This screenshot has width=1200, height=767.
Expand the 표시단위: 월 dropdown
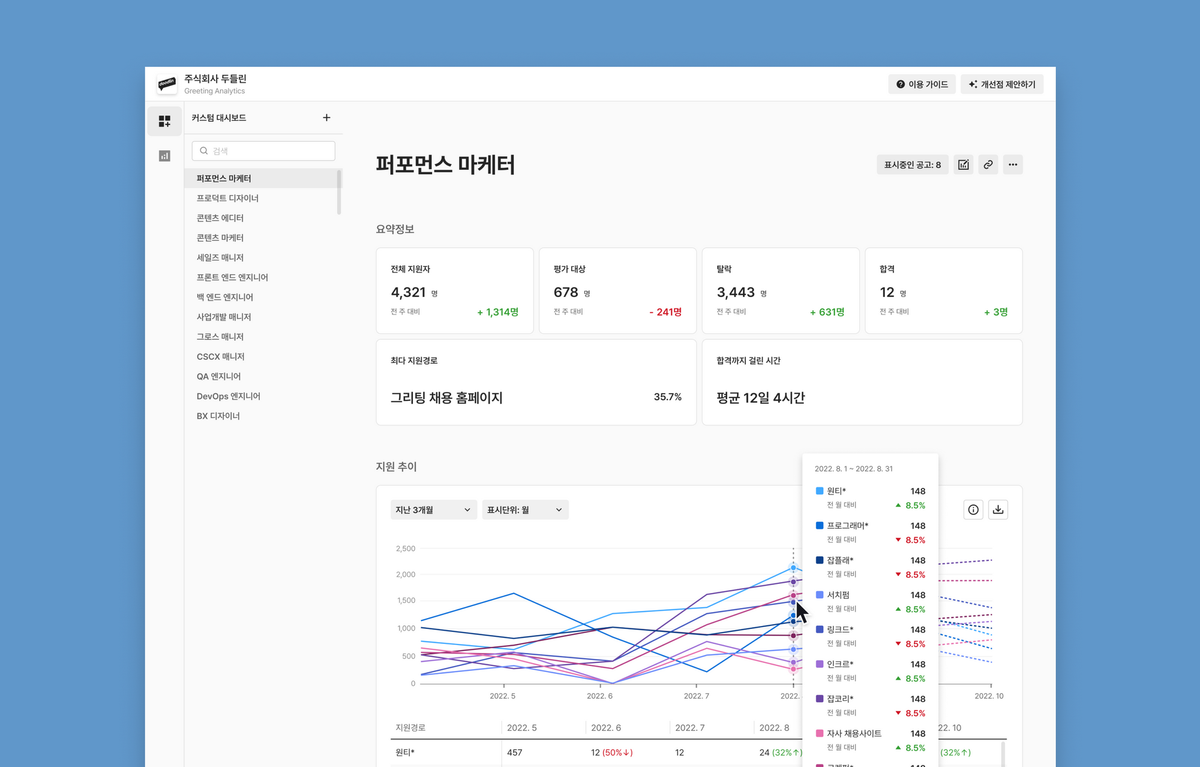tap(525, 510)
